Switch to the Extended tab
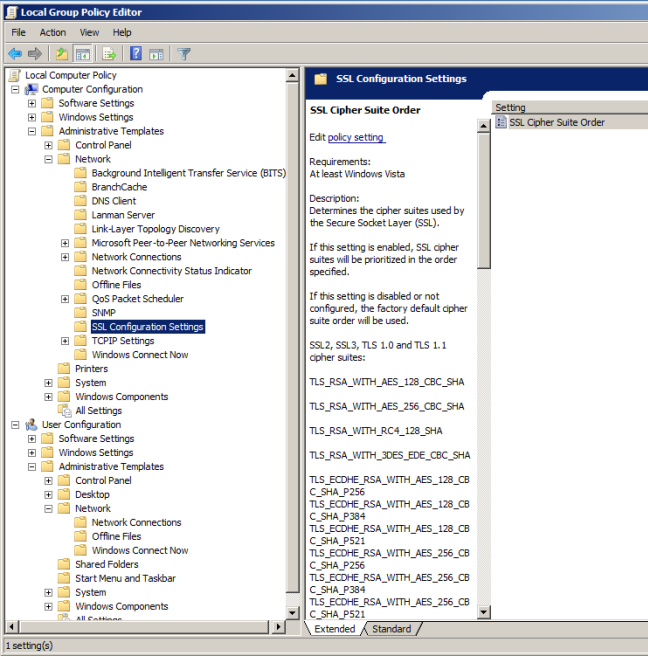 (335, 629)
